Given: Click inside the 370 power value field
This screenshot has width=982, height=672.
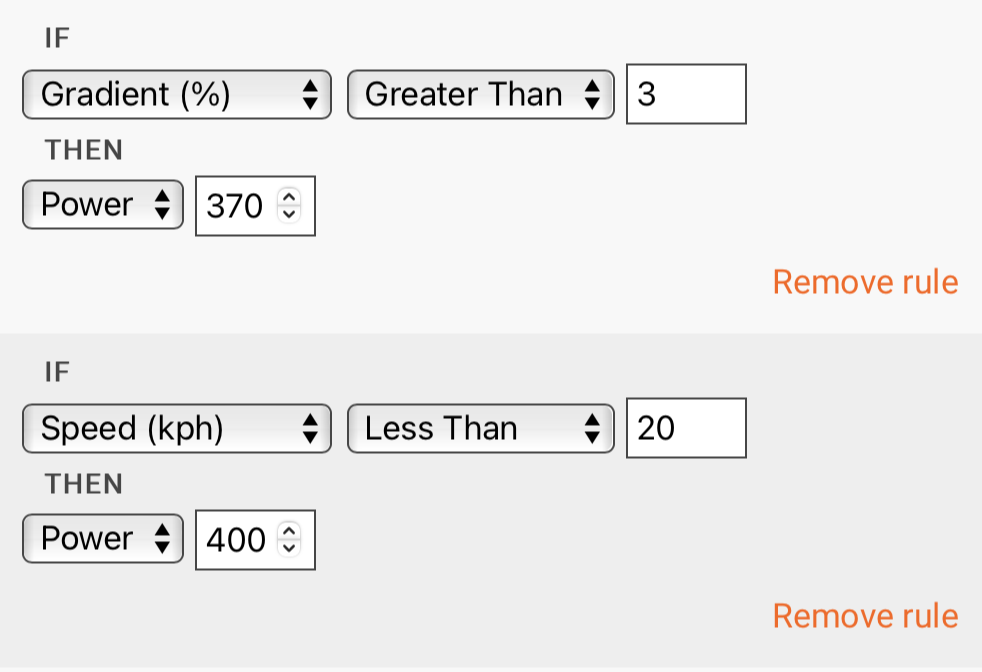Looking at the screenshot, I should click(235, 207).
